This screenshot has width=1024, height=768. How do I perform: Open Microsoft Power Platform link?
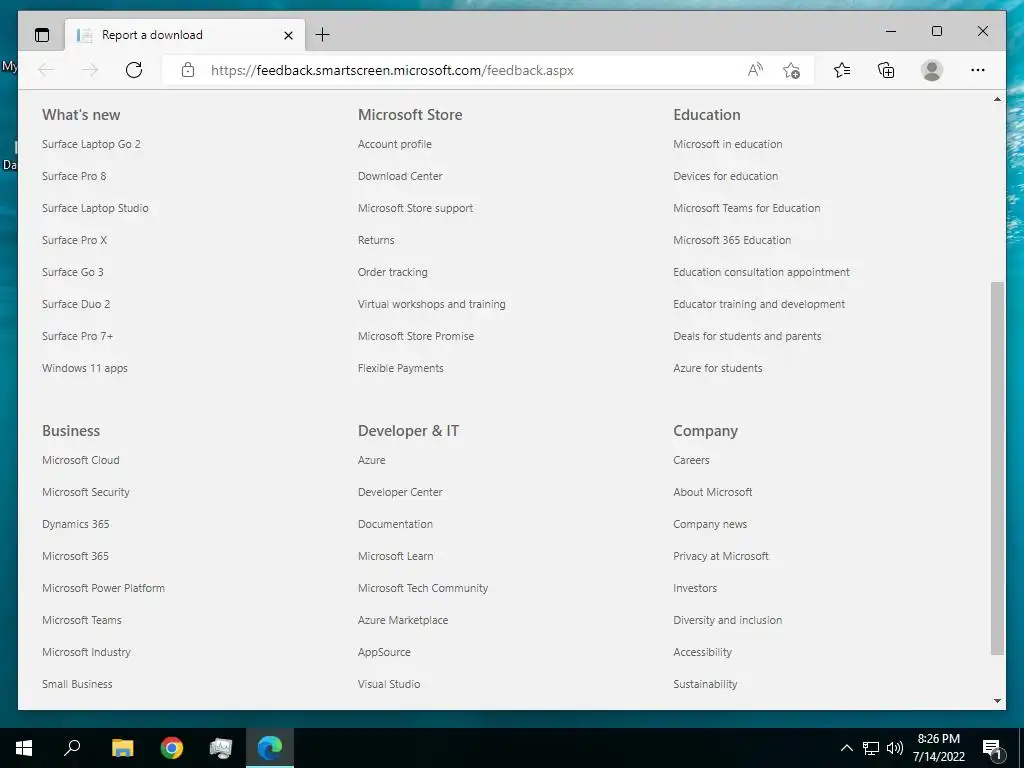[103, 588]
